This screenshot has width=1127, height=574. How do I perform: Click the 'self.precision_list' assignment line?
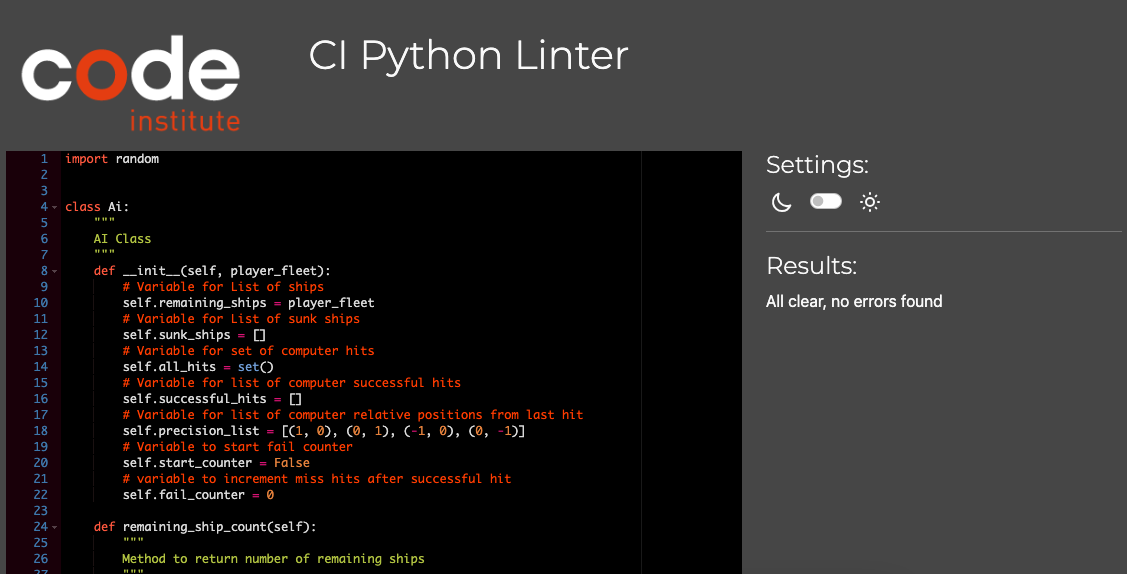(323, 431)
